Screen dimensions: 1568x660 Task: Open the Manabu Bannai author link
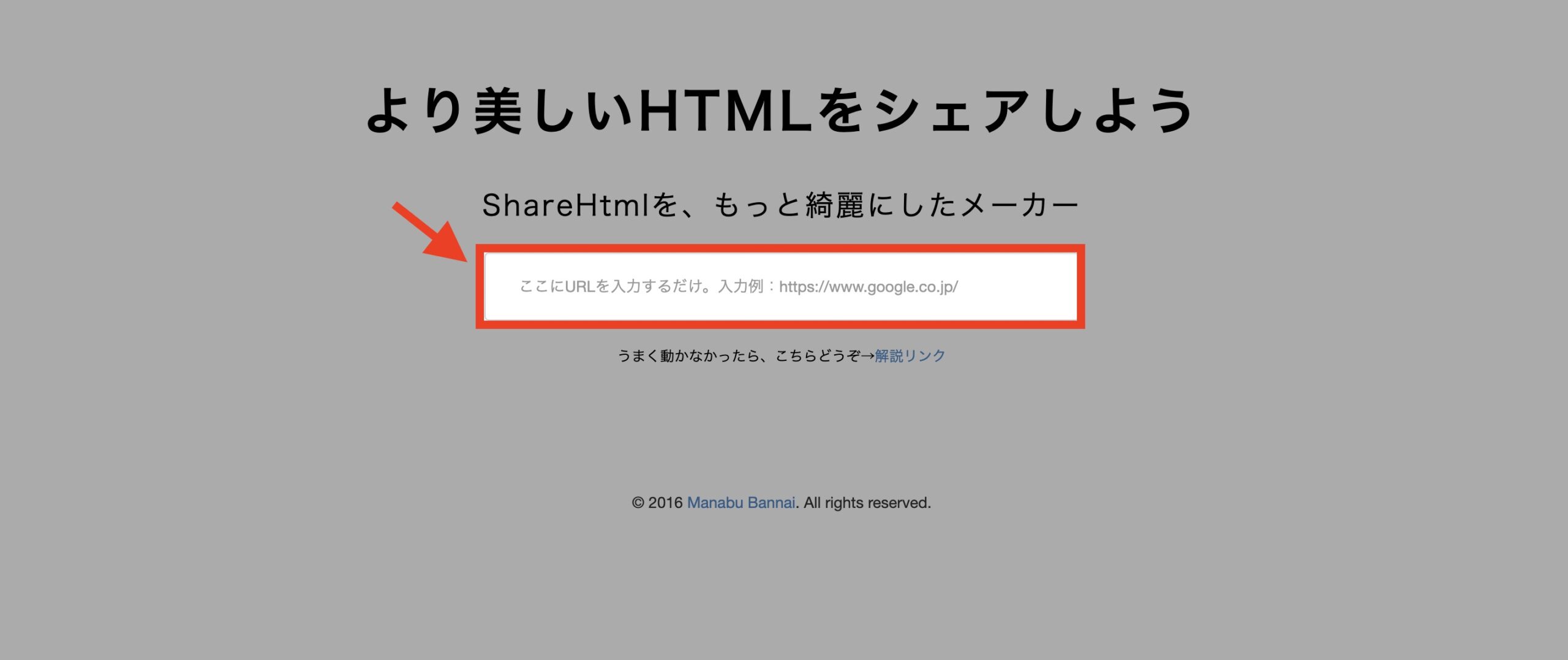click(741, 503)
